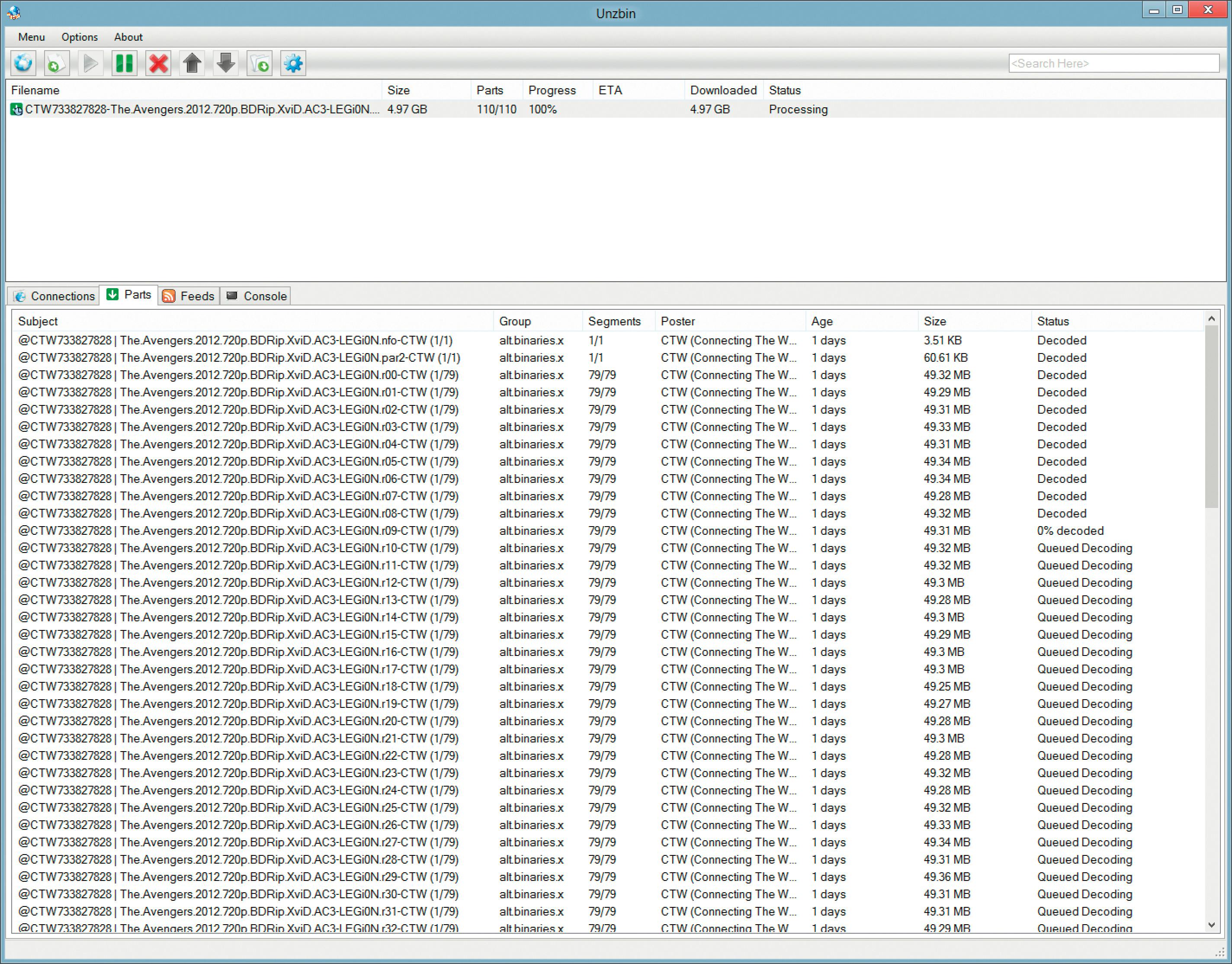This screenshot has height=964, width=1232.
Task: Click the grayed play button
Action: (x=90, y=63)
